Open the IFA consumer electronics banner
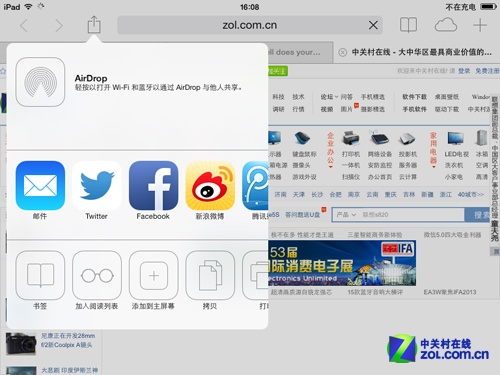 [342, 263]
